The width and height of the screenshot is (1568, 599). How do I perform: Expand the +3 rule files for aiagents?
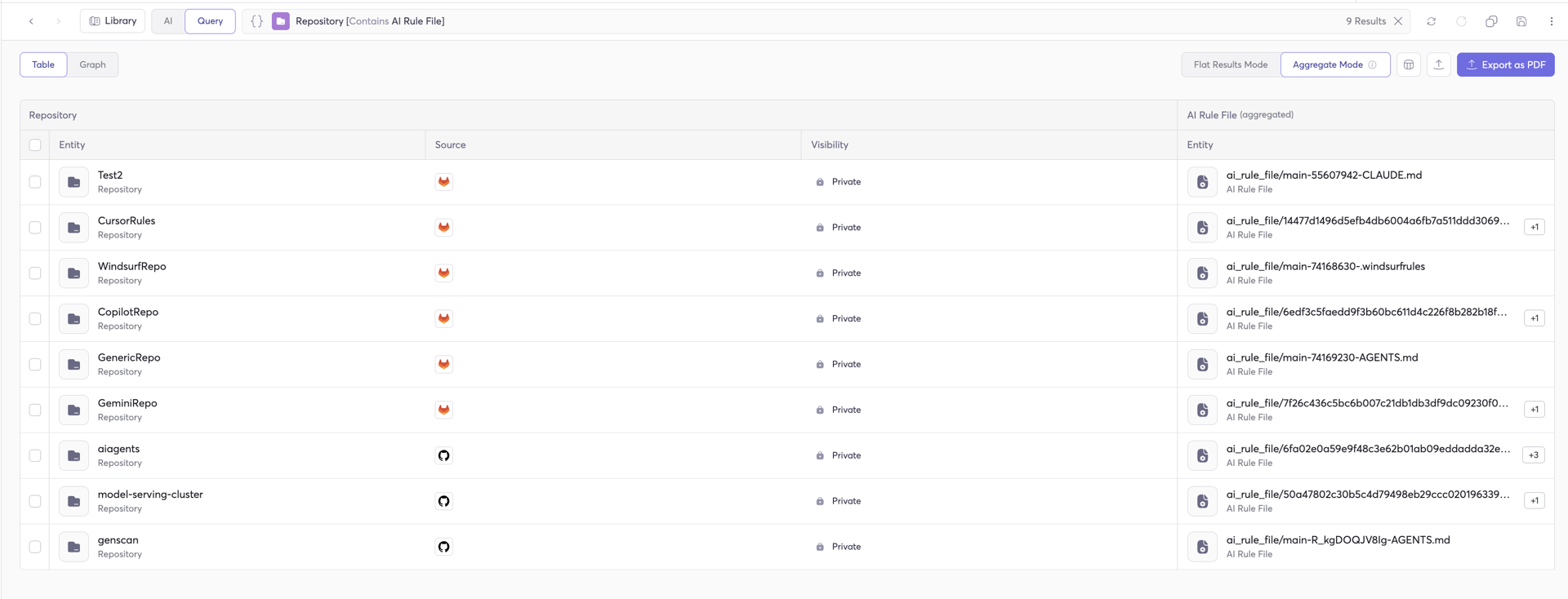(x=1534, y=455)
